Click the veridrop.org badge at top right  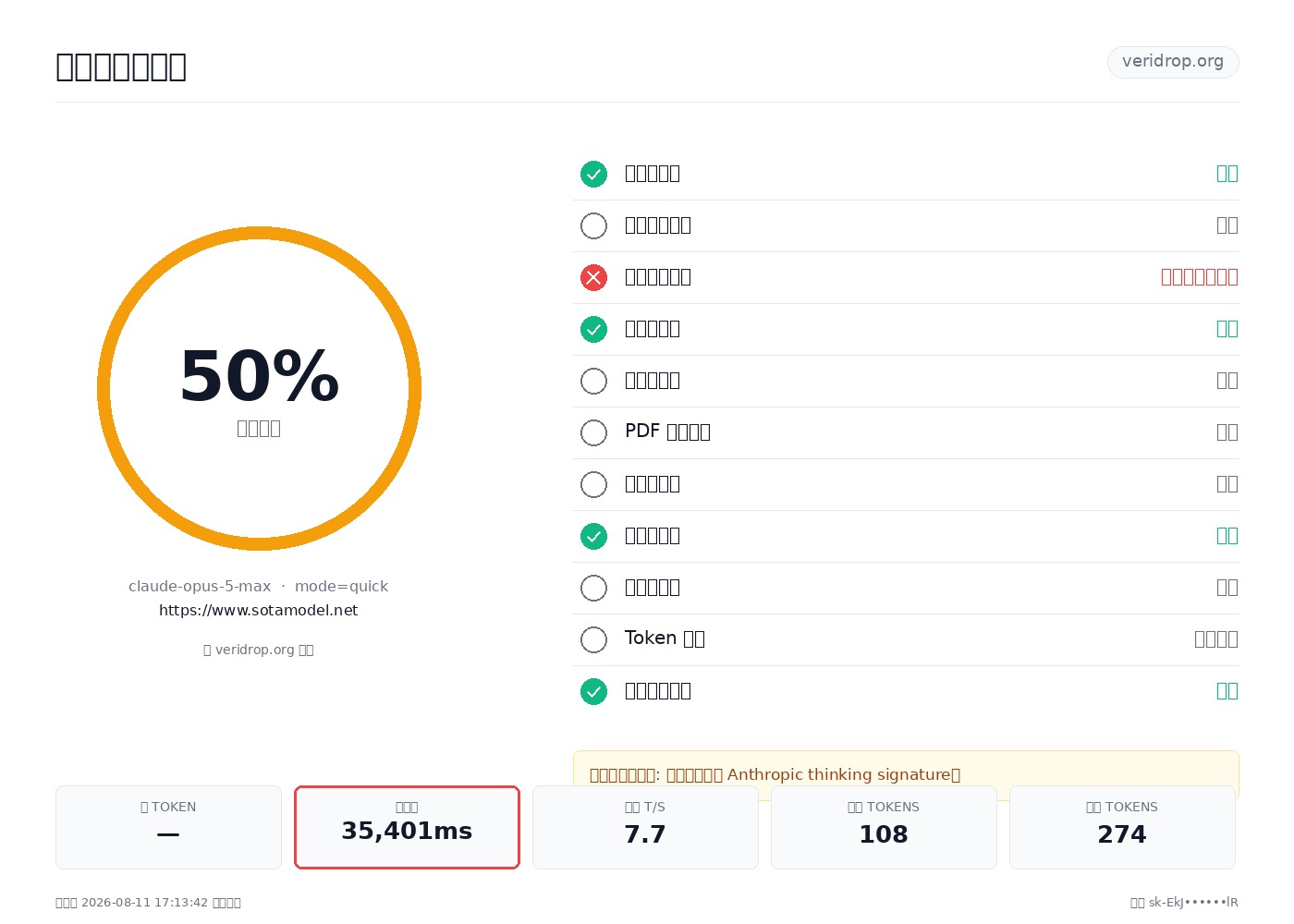click(1173, 62)
